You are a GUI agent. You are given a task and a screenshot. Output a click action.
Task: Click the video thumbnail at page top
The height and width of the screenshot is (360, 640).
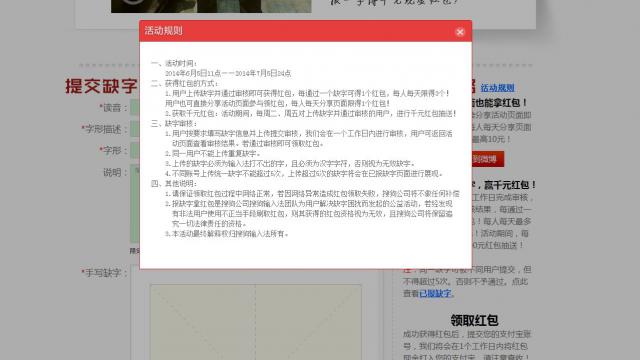[x=211, y=6]
